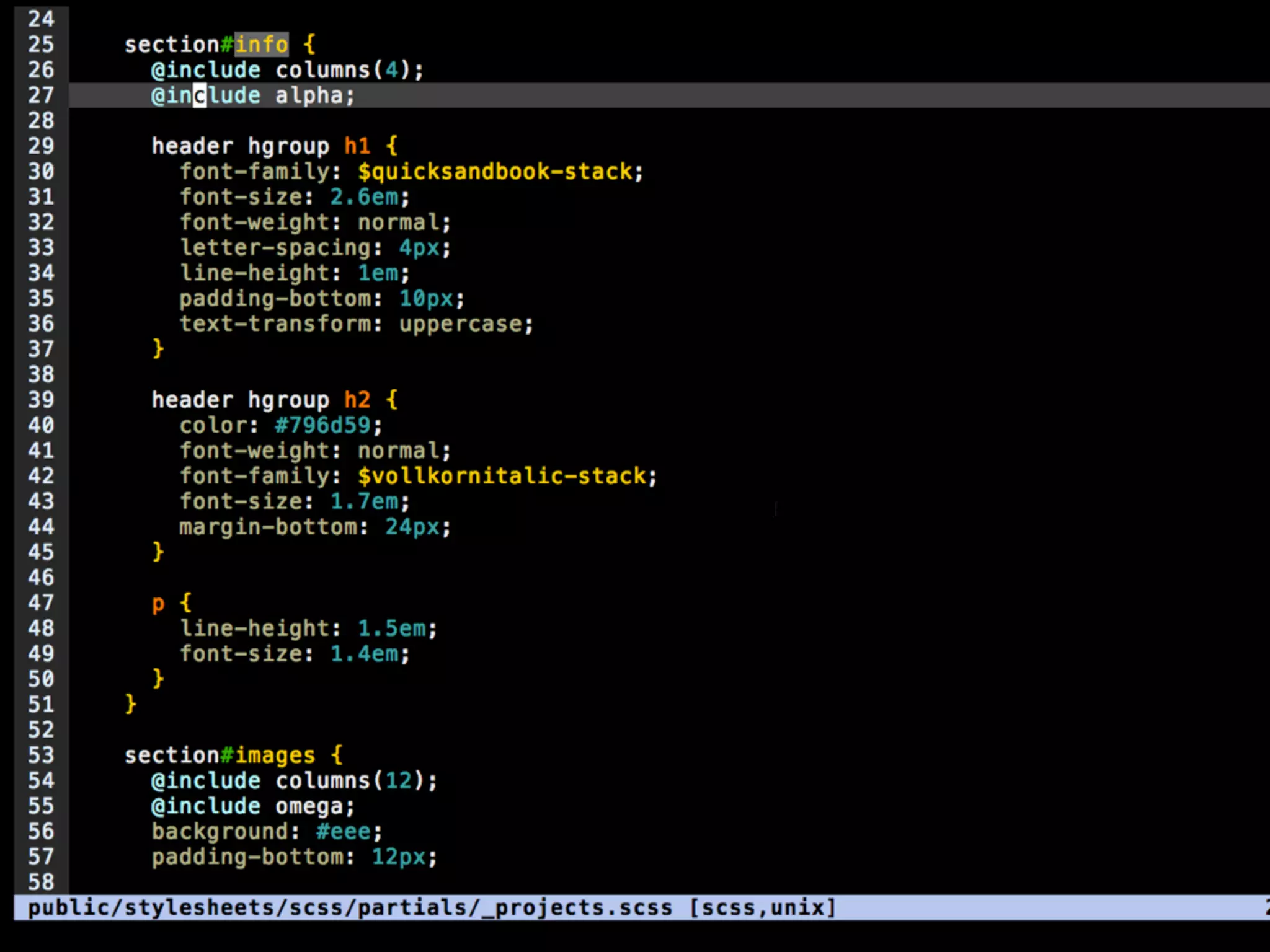Click line number 27 in the gutter
The image size is (1270, 952).
tap(41, 95)
